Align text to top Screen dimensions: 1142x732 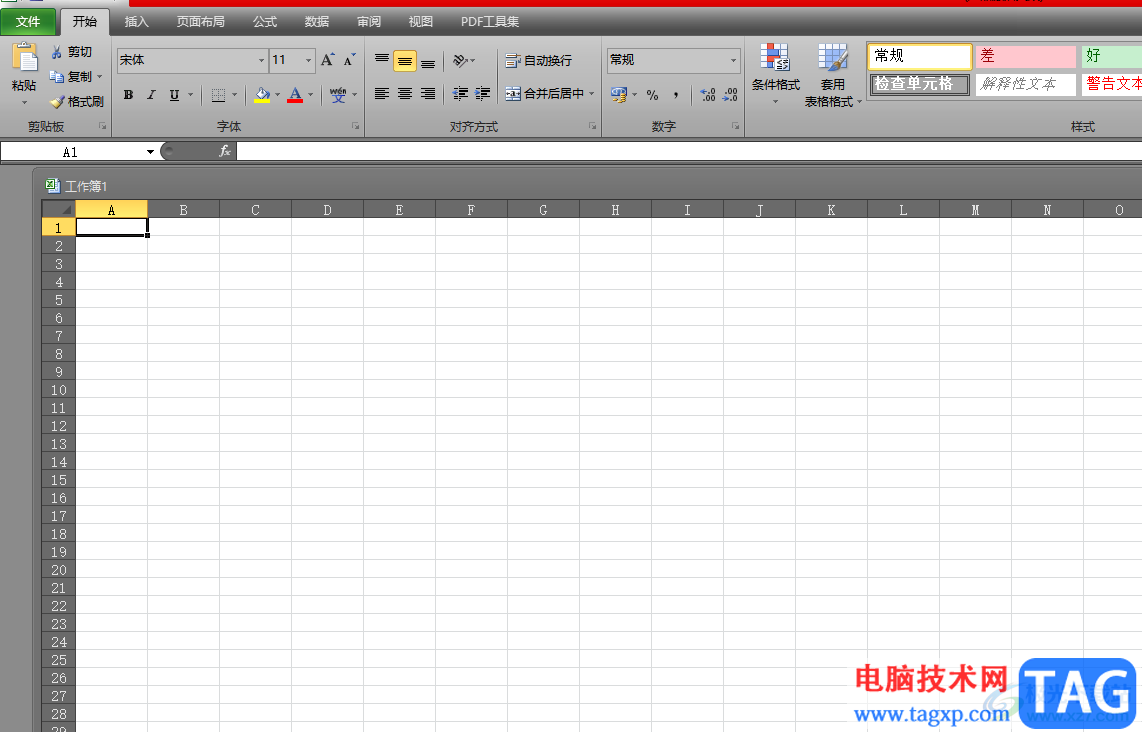[382, 60]
